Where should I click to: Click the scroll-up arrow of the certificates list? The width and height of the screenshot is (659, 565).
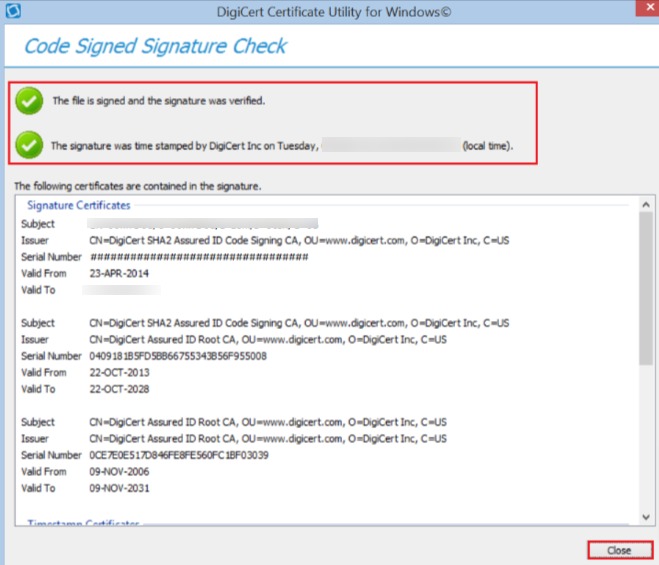[646, 205]
